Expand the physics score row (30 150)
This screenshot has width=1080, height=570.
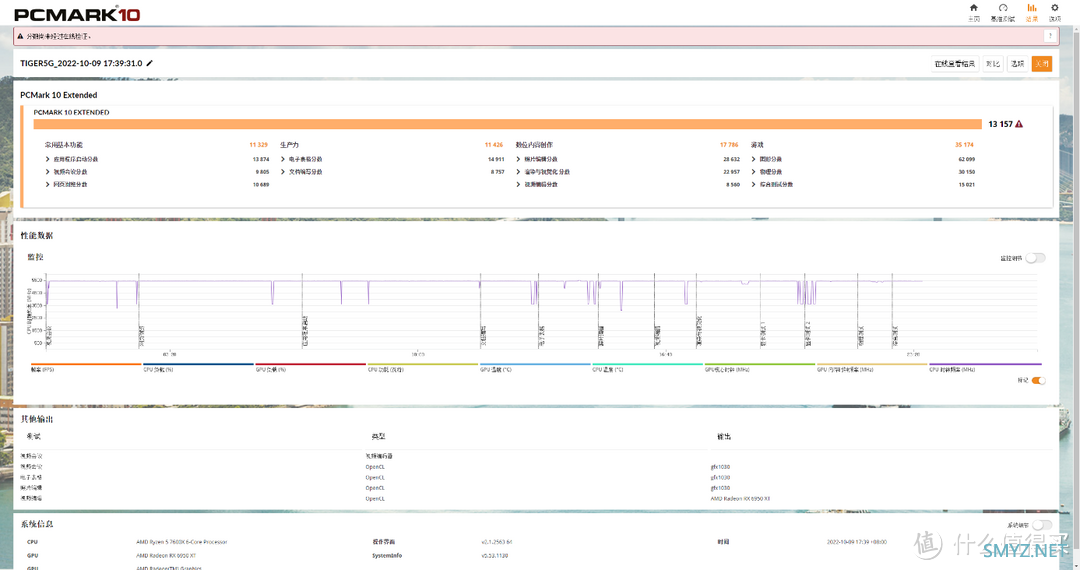pyautogui.click(x=863, y=172)
